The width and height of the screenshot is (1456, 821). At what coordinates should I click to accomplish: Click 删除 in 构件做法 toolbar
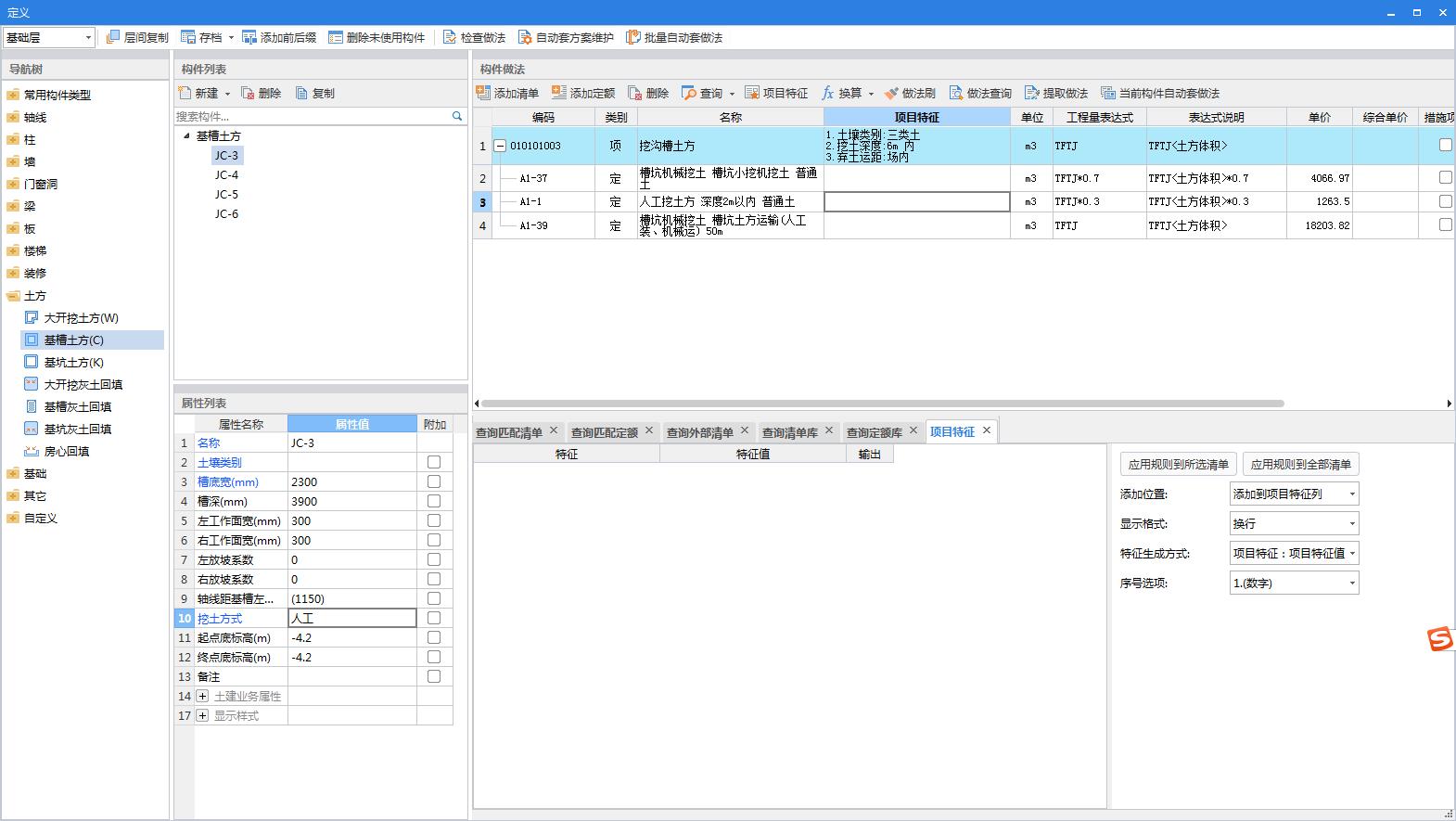click(x=648, y=93)
